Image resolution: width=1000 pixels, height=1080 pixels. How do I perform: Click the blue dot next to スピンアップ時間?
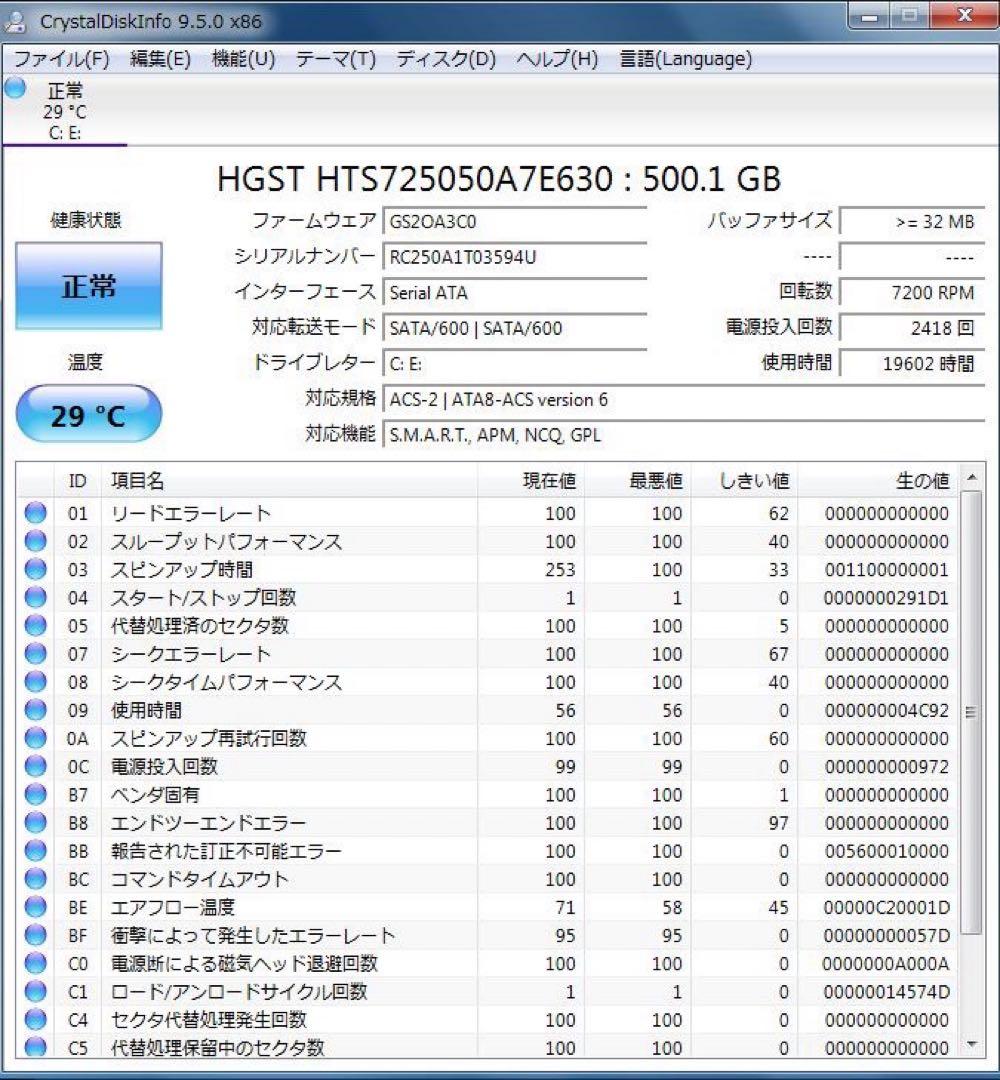tap(35, 570)
